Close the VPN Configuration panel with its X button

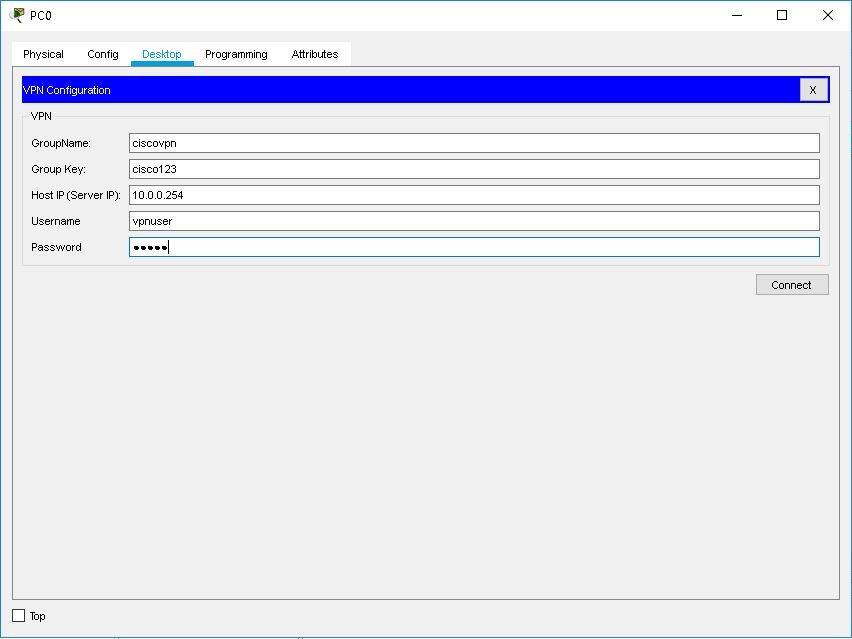(x=813, y=89)
